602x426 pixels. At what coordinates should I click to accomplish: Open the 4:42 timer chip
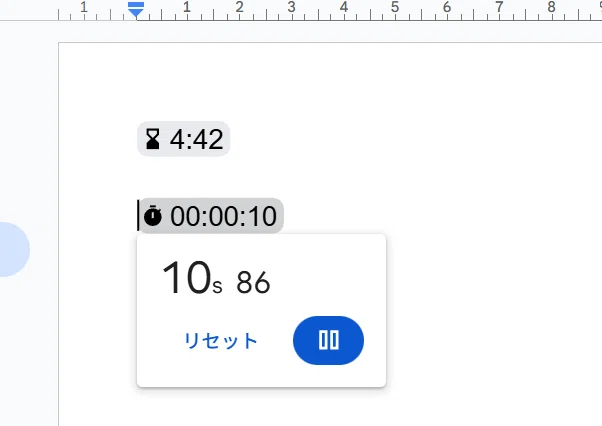[184, 139]
